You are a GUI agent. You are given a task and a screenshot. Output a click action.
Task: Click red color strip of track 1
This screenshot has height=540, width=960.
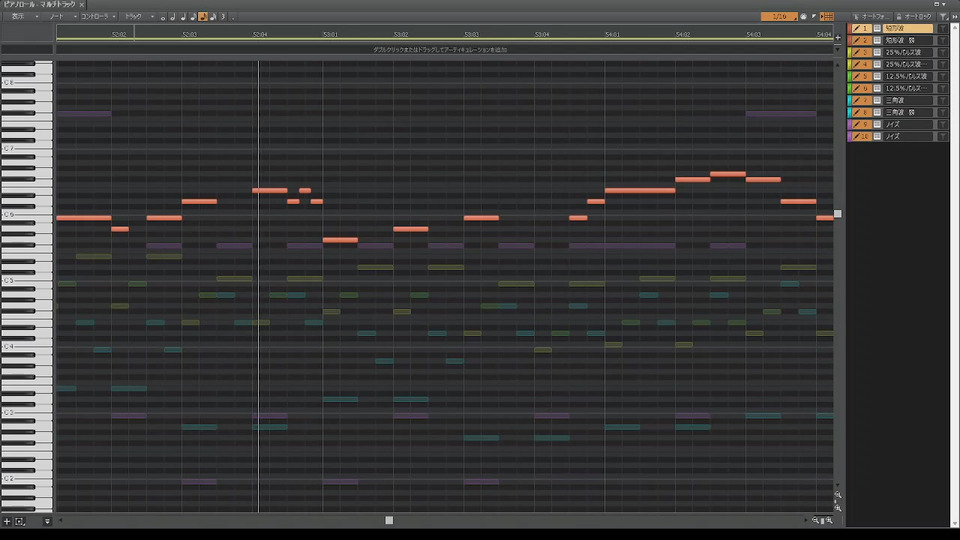[x=850, y=28]
